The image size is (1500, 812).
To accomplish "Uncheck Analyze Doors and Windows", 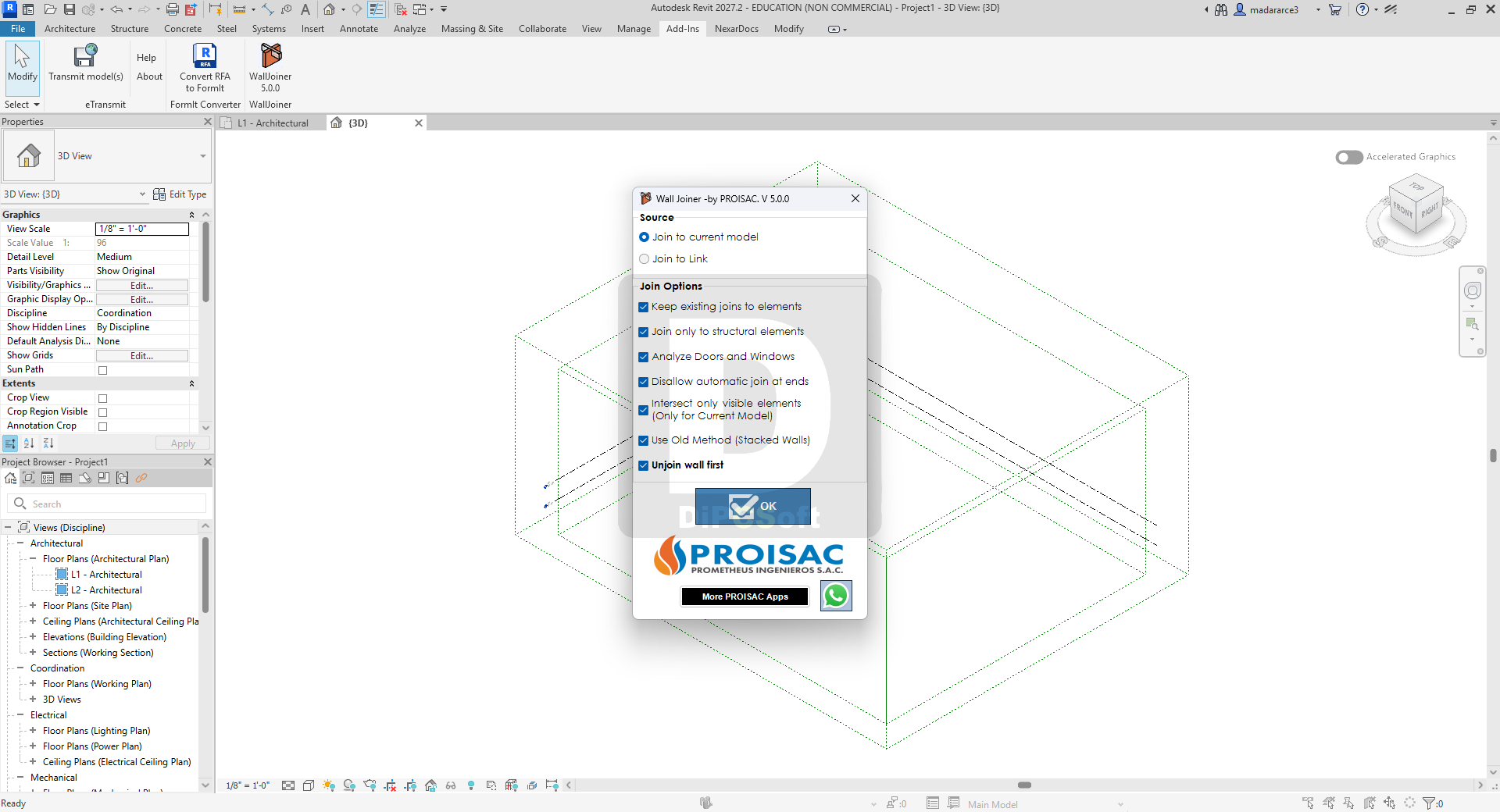I will (644, 357).
